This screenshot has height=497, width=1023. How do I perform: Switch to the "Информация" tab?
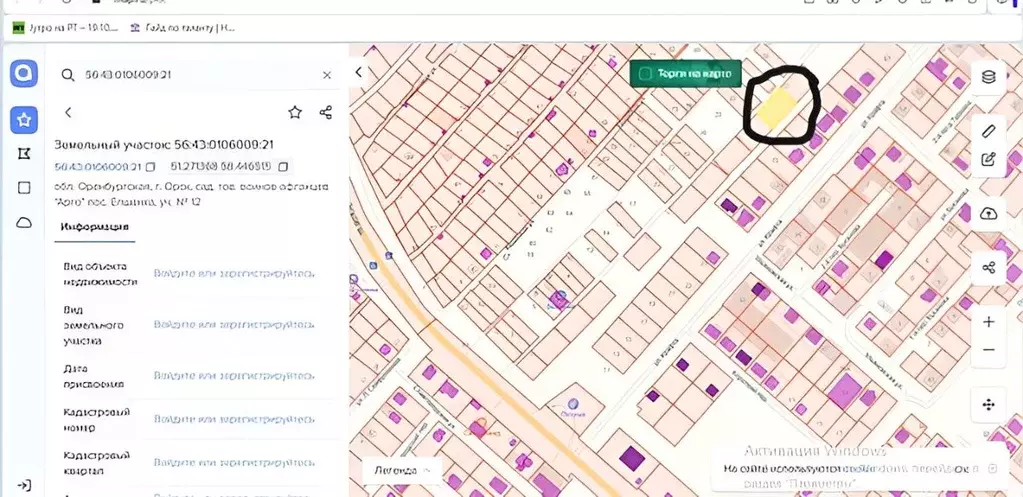94,226
